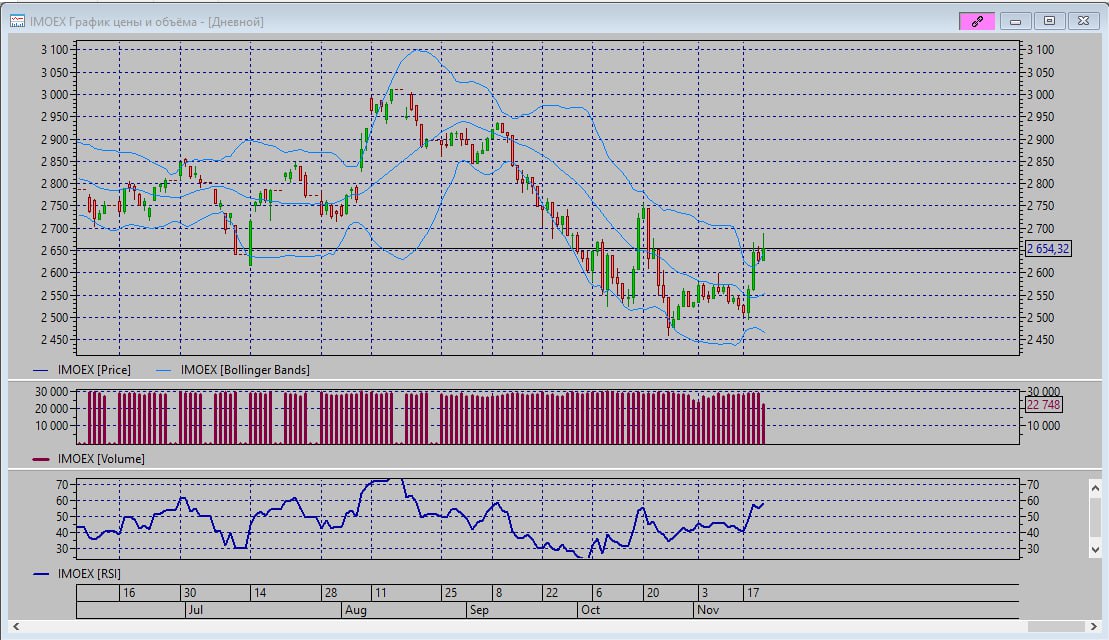Click the pink chain link icon
This screenshot has height=640, width=1109.
click(977, 21)
